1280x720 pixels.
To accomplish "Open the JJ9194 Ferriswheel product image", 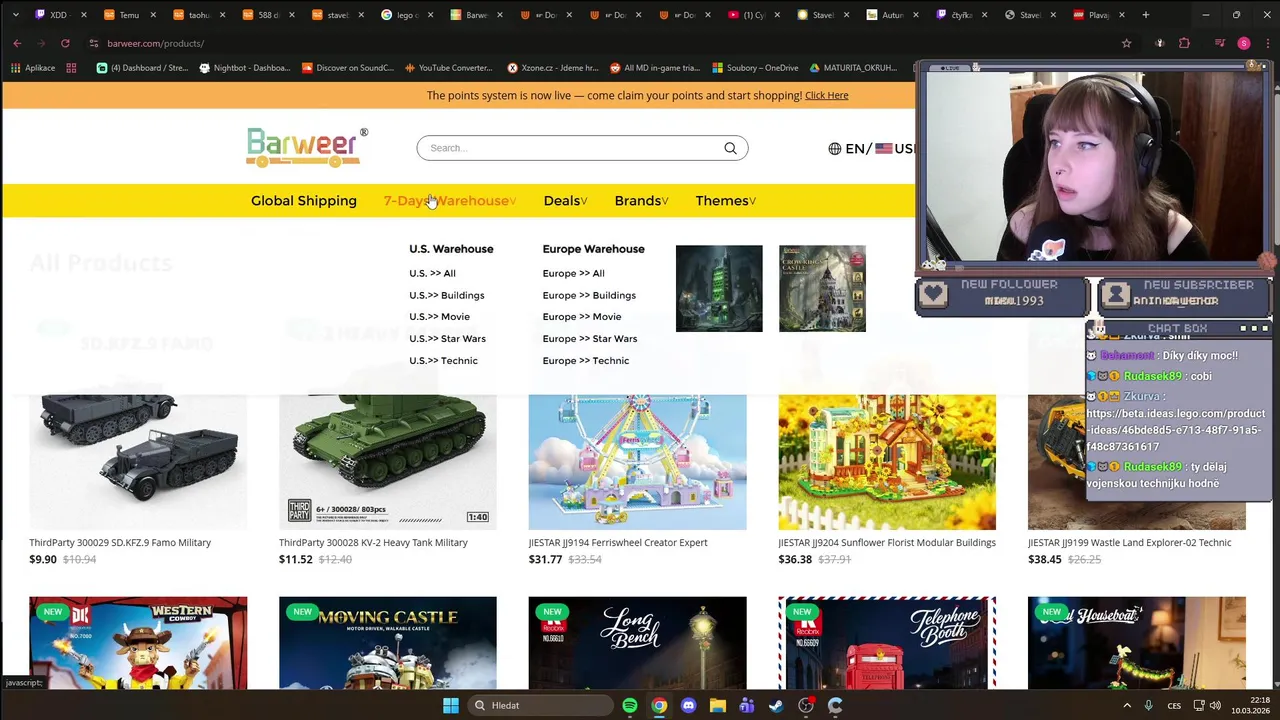I will 637,461.
